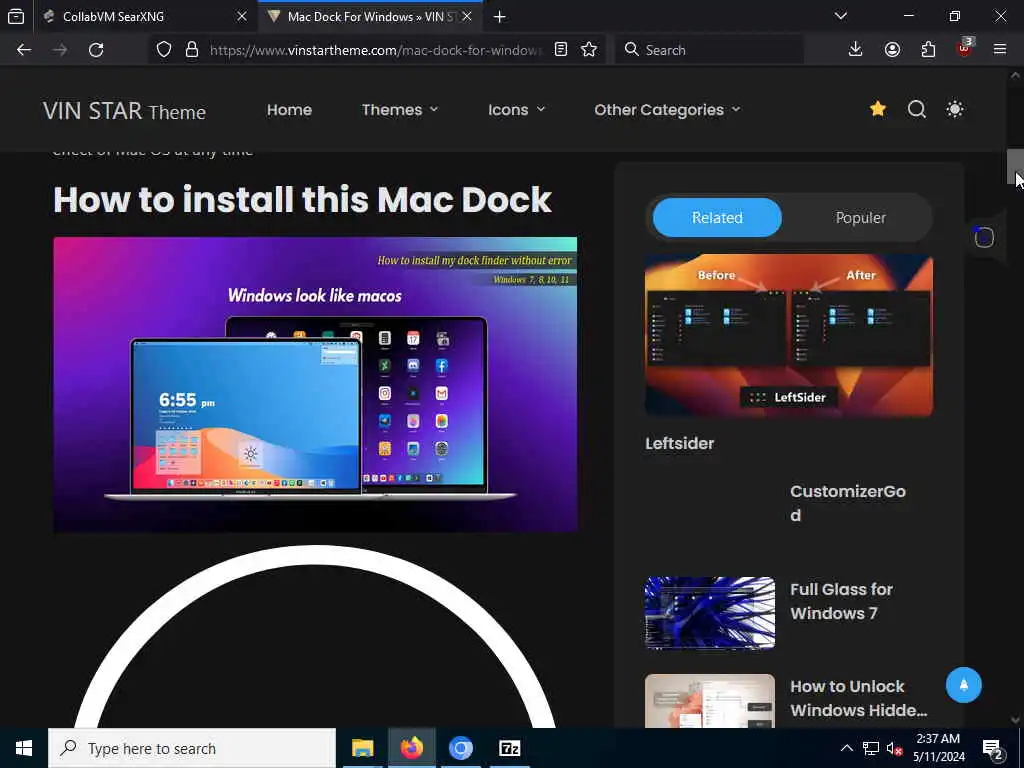Expand the Icons dropdown menu

pos(517,110)
